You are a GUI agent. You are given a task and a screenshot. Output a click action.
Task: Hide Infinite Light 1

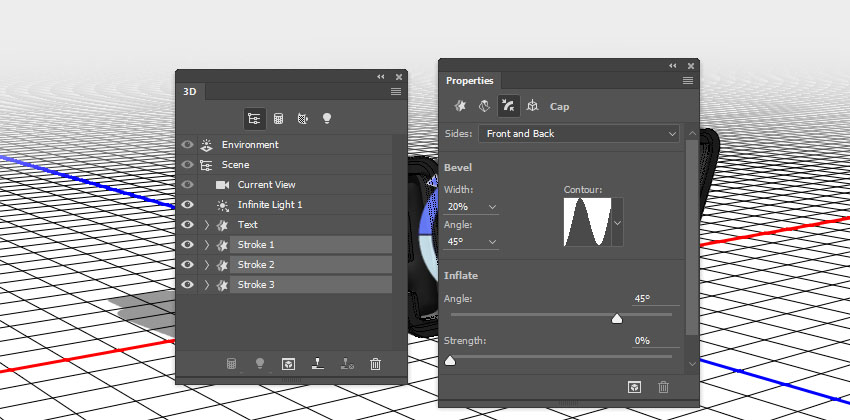(x=188, y=205)
